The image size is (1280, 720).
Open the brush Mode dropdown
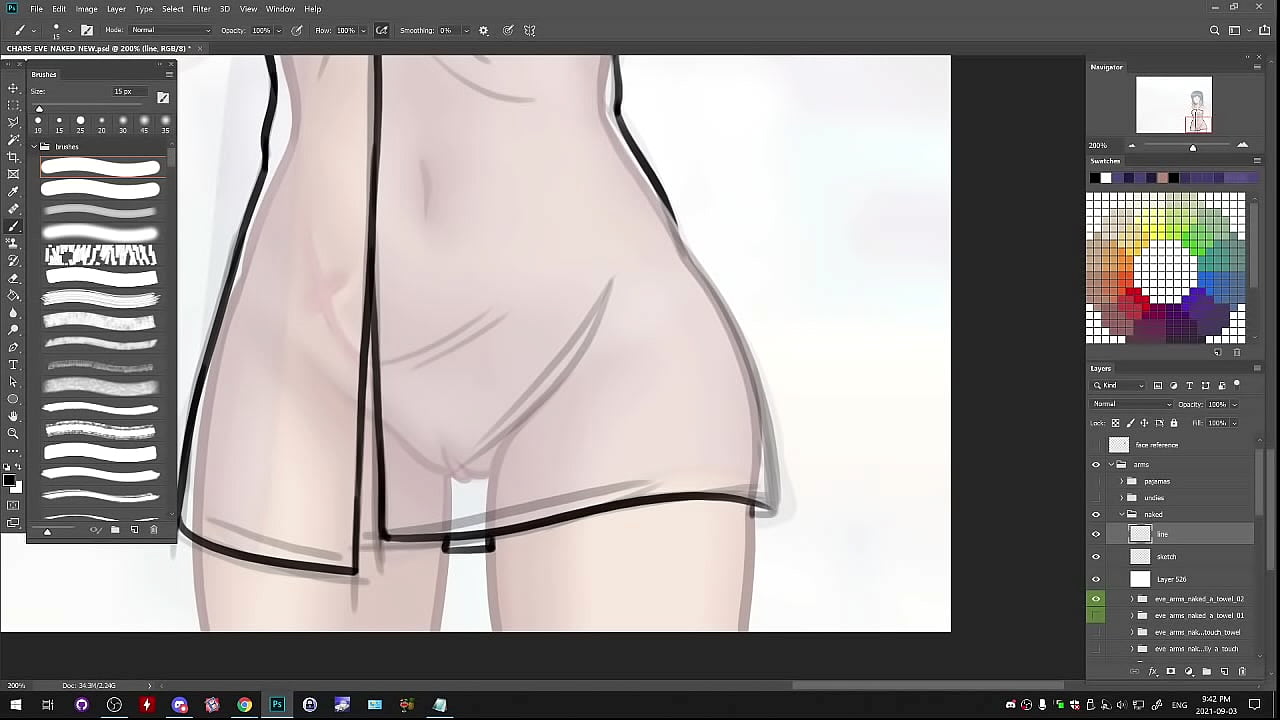point(170,30)
